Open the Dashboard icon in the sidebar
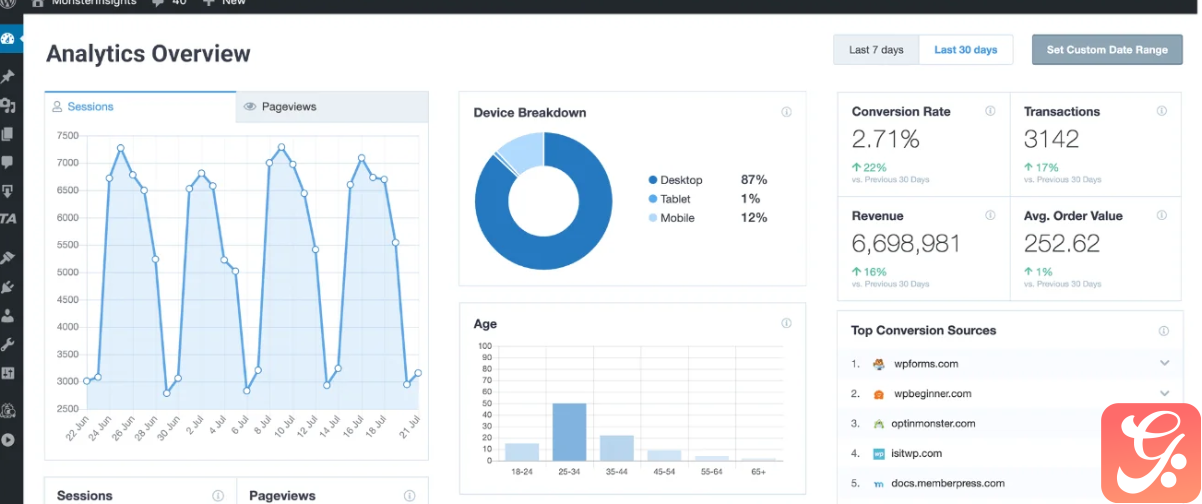1202x504 pixels. tap(8, 39)
